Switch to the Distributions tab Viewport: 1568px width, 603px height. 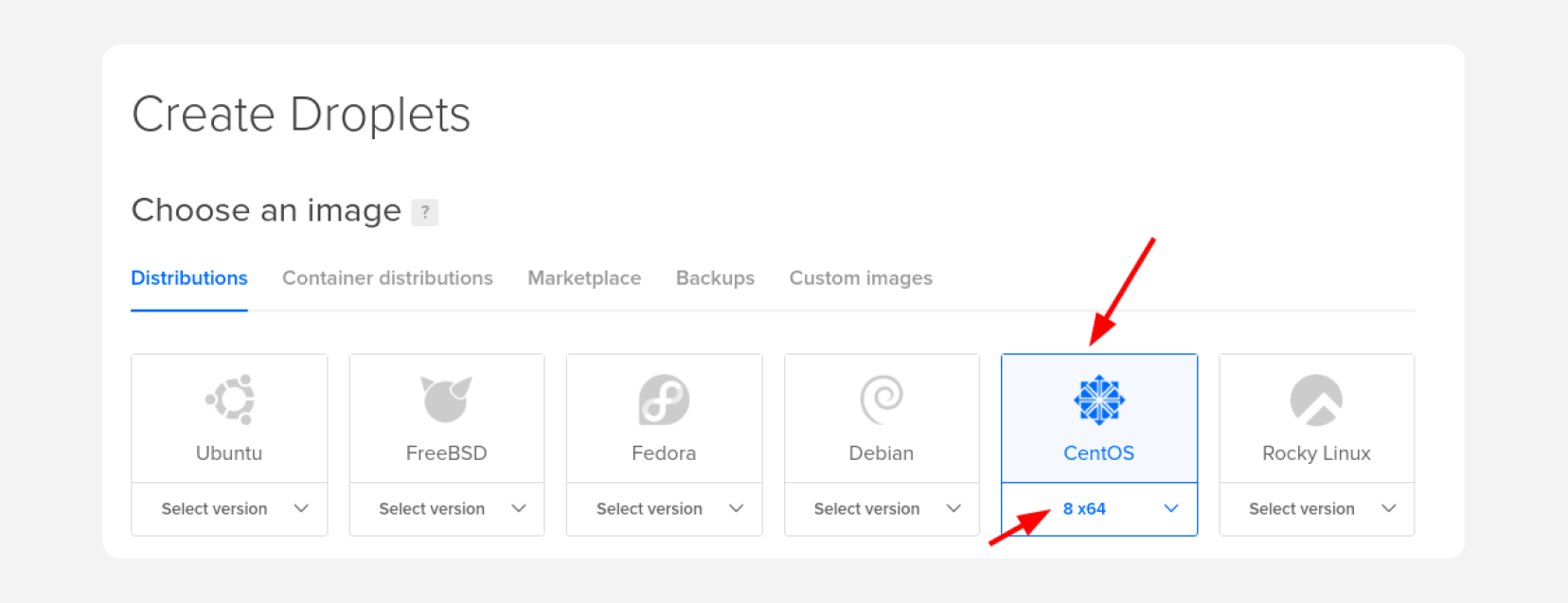pyautogui.click(x=189, y=278)
